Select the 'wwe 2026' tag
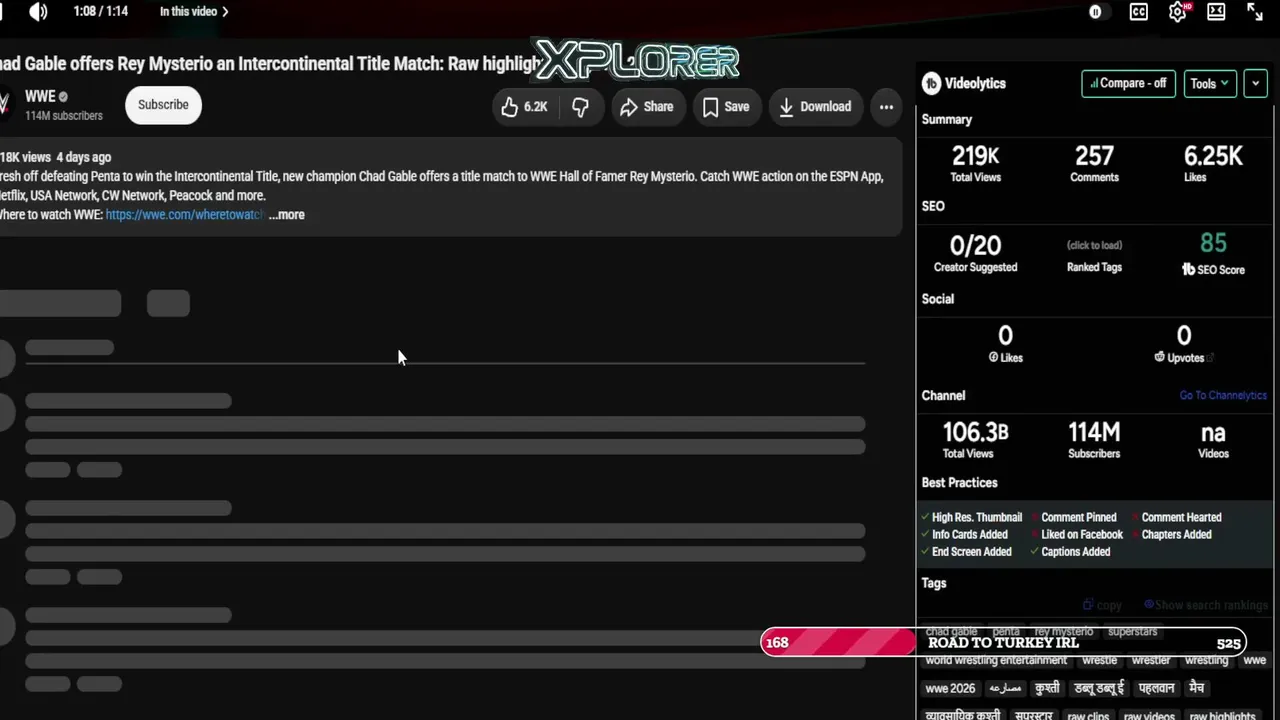Image resolution: width=1280 pixels, height=720 pixels. (x=950, y=688)
